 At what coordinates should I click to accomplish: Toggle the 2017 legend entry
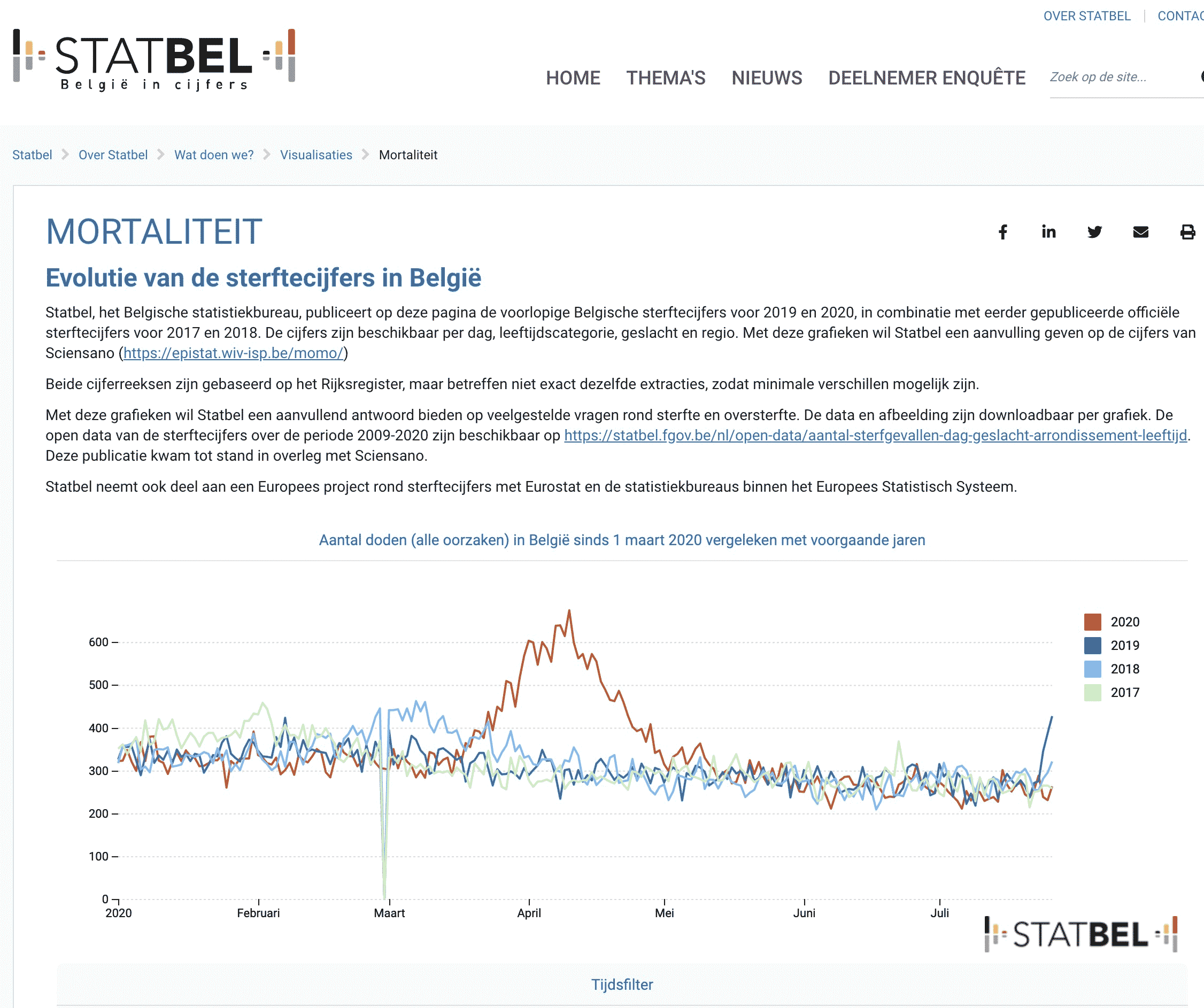(x=1092, y=692)
